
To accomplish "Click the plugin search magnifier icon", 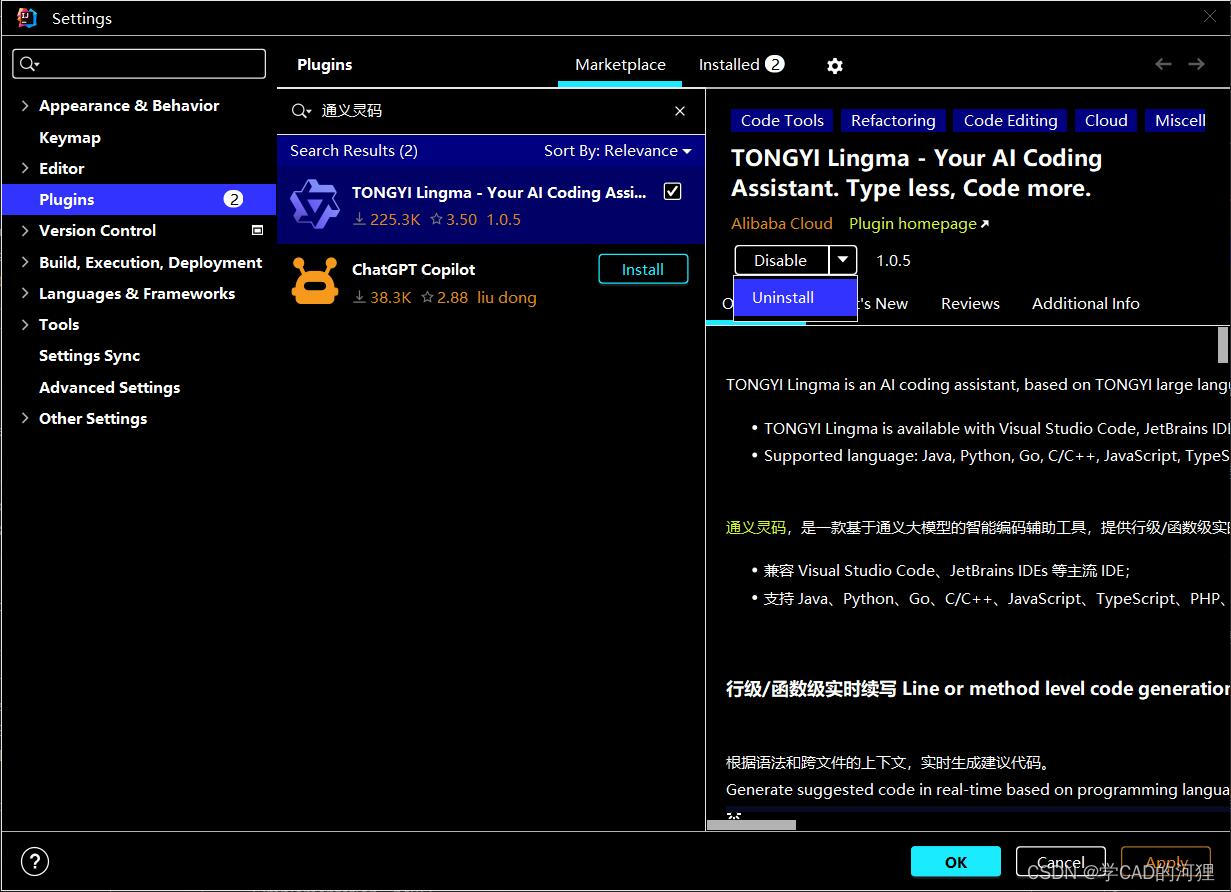I will point(301,111).
